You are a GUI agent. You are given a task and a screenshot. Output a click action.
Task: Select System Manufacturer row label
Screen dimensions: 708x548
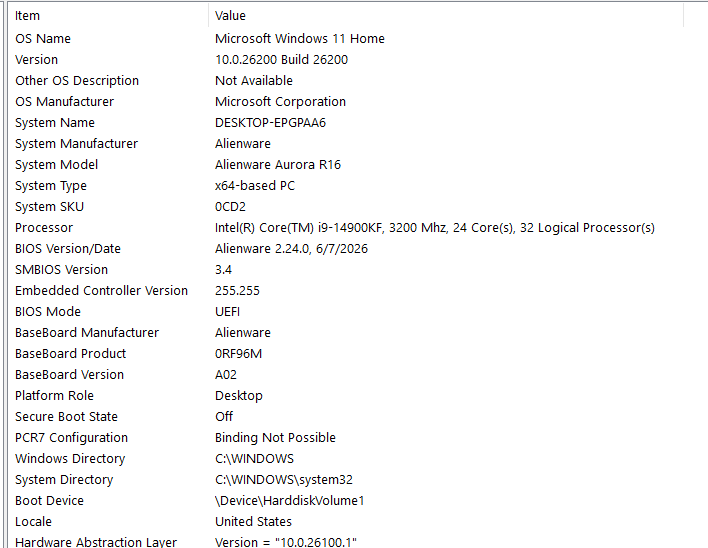76,144
